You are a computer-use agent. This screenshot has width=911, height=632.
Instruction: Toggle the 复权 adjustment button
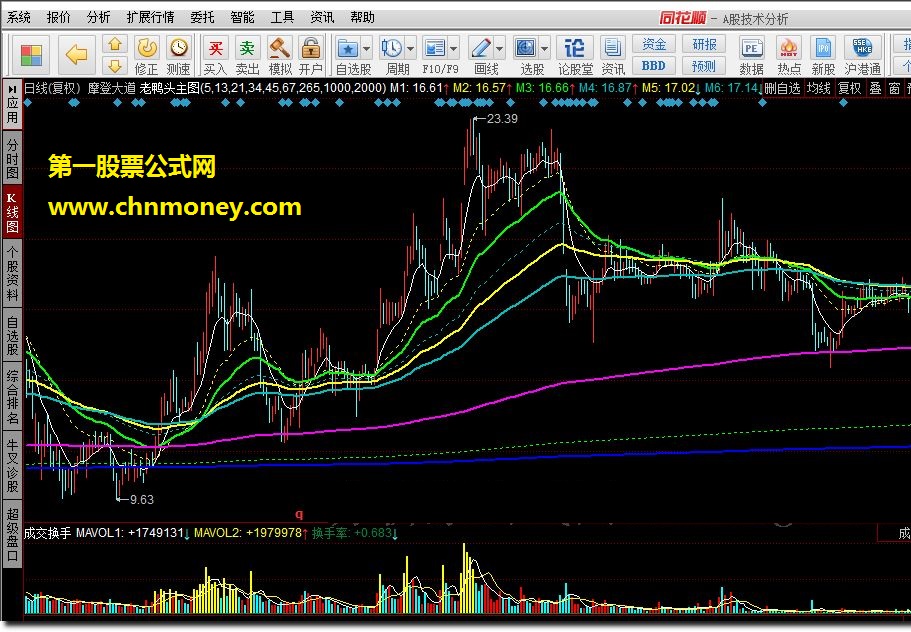click(849, 89)
